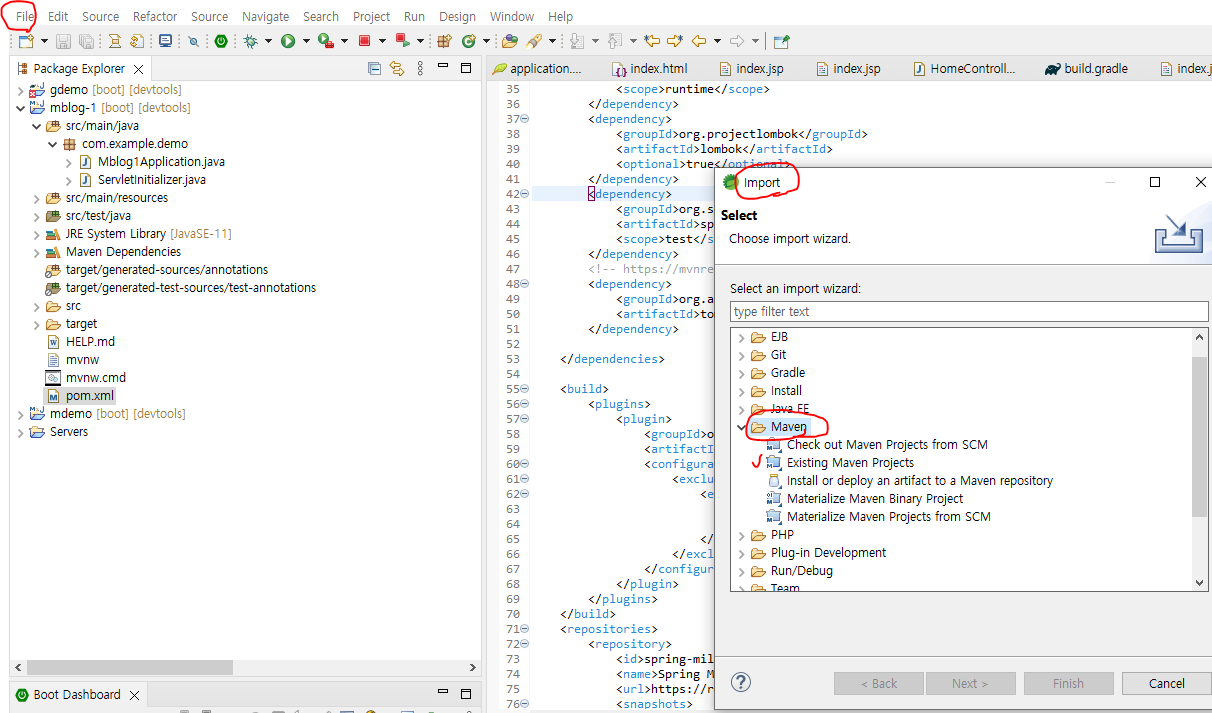
Task: Open the Window menu
Action: tap(512, 16)
